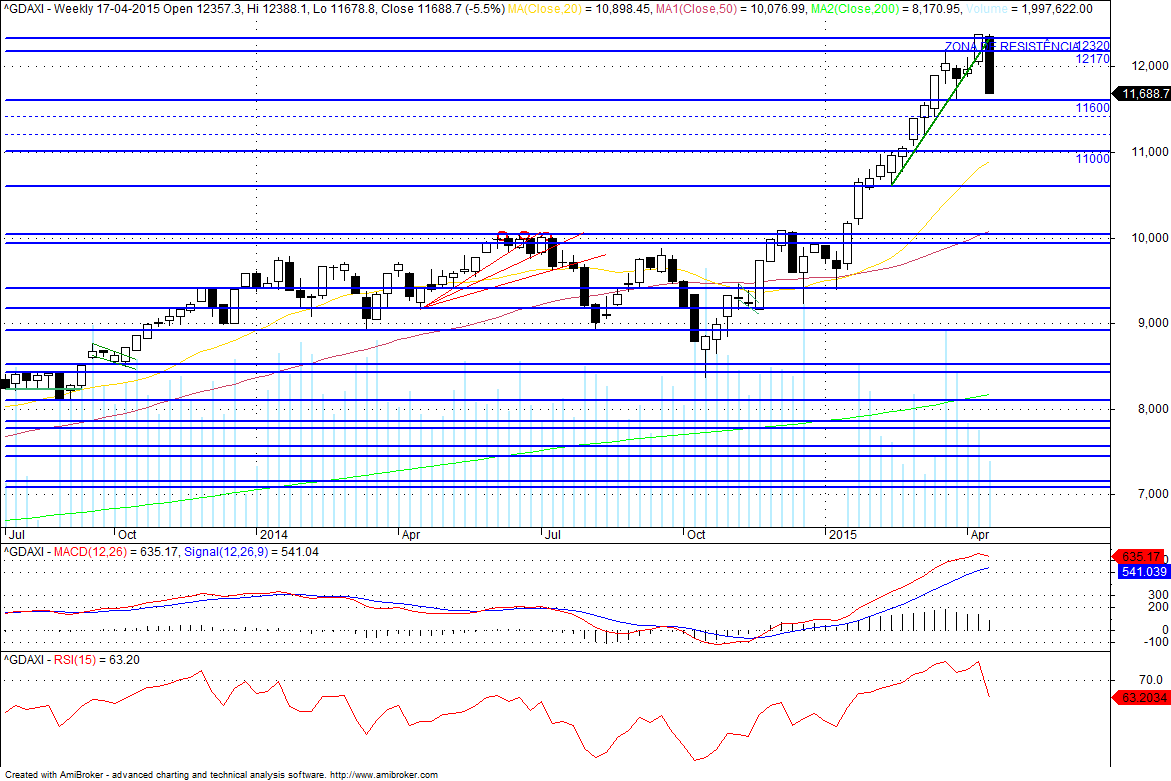Select the 12170 resistance level label
The width and height of the screenshot is (1171, 781).
tap(1092, 59)
